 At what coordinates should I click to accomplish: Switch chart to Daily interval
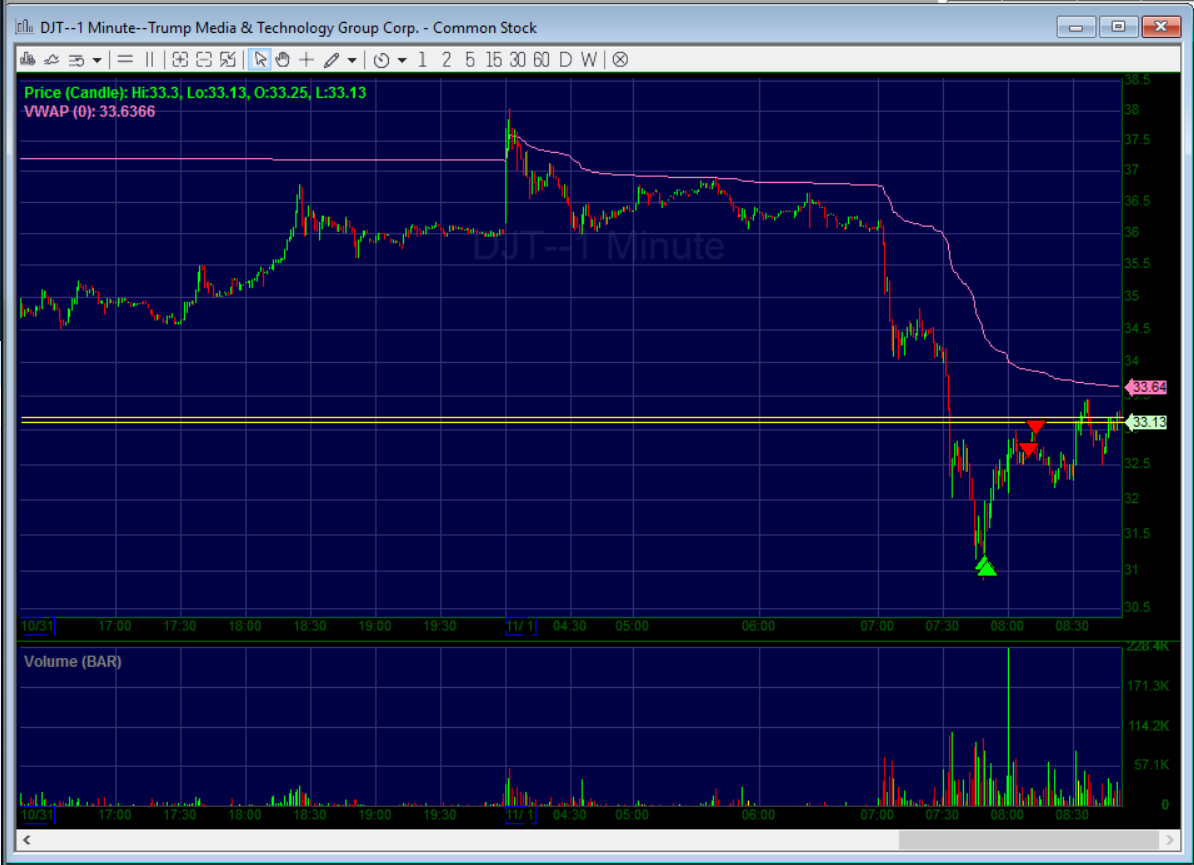pyautogui.click(x=565, y=59)
